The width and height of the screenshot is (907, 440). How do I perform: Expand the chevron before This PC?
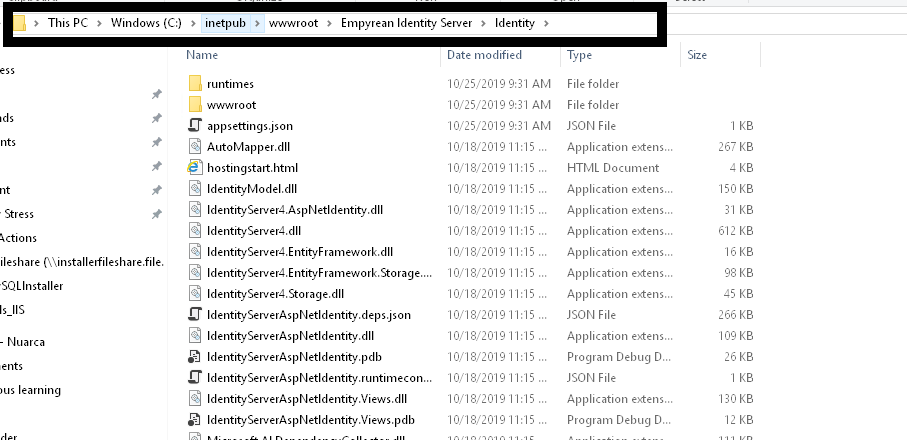click(x=37, y=23)
